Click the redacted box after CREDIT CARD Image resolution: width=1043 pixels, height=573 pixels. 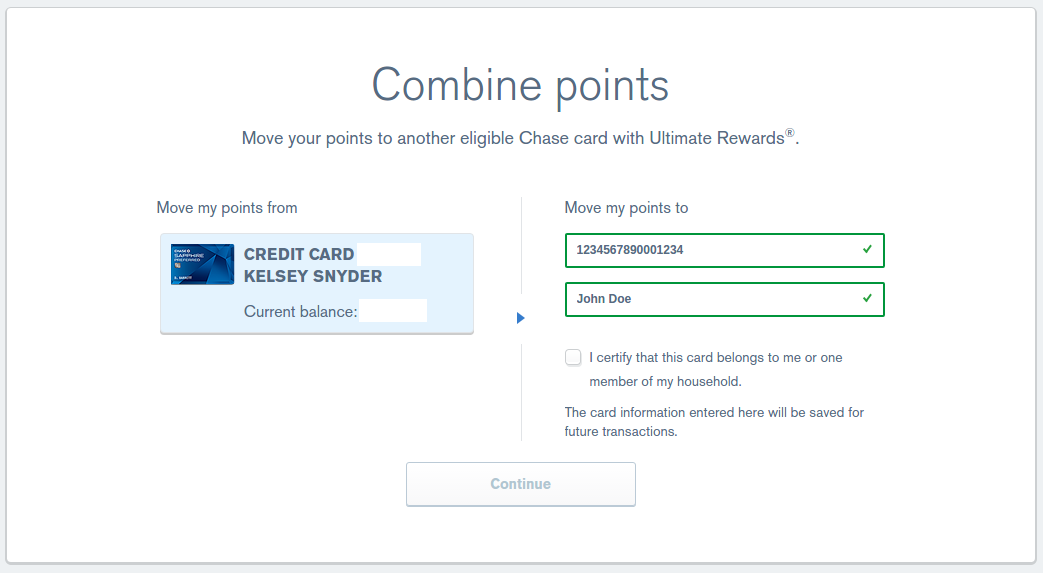tap(389, 254)
